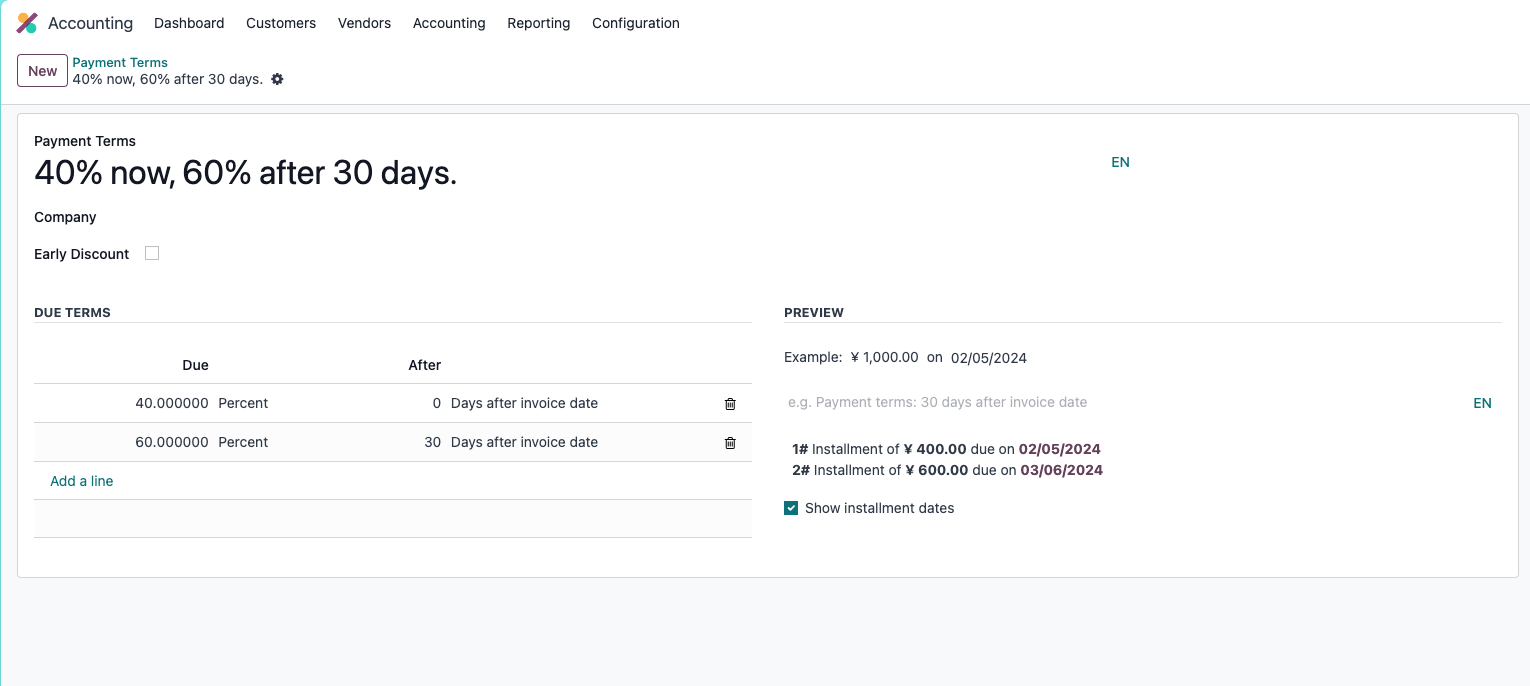
Task: Edit the 40.000000 due value cell
Action: click(171, 403)
